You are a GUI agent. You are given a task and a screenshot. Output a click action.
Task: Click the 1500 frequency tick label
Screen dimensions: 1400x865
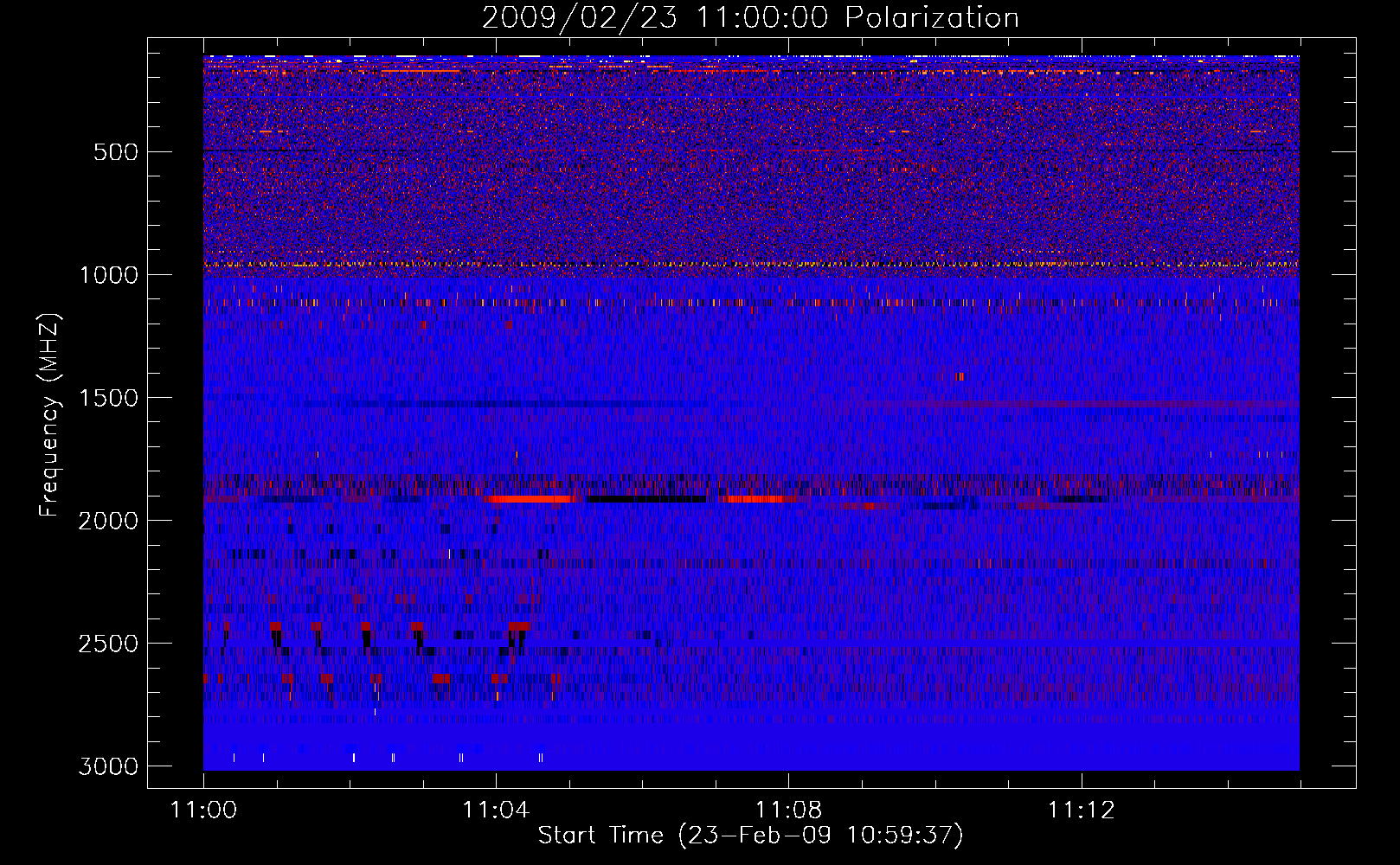point(108,398)
